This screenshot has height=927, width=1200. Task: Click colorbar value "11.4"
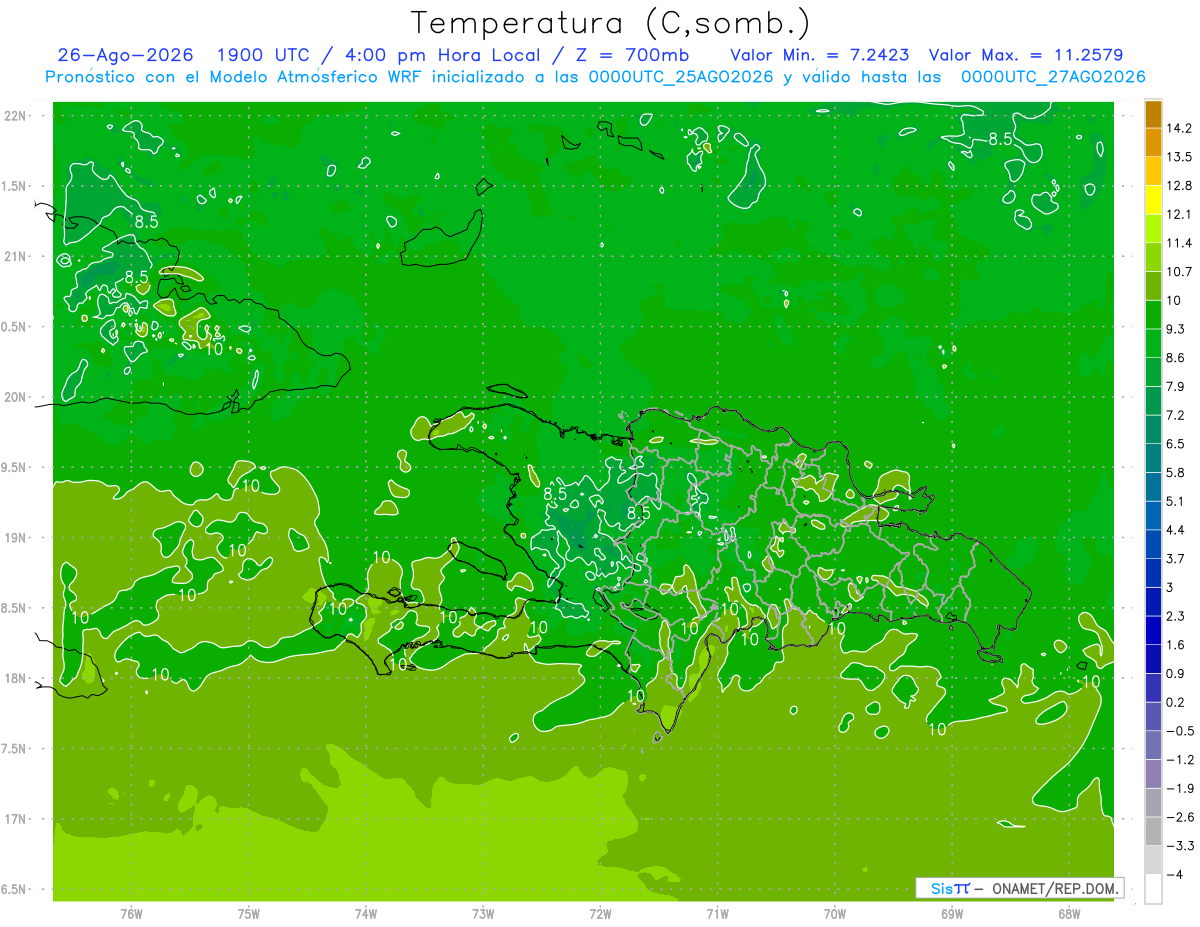coord(1179,243)
